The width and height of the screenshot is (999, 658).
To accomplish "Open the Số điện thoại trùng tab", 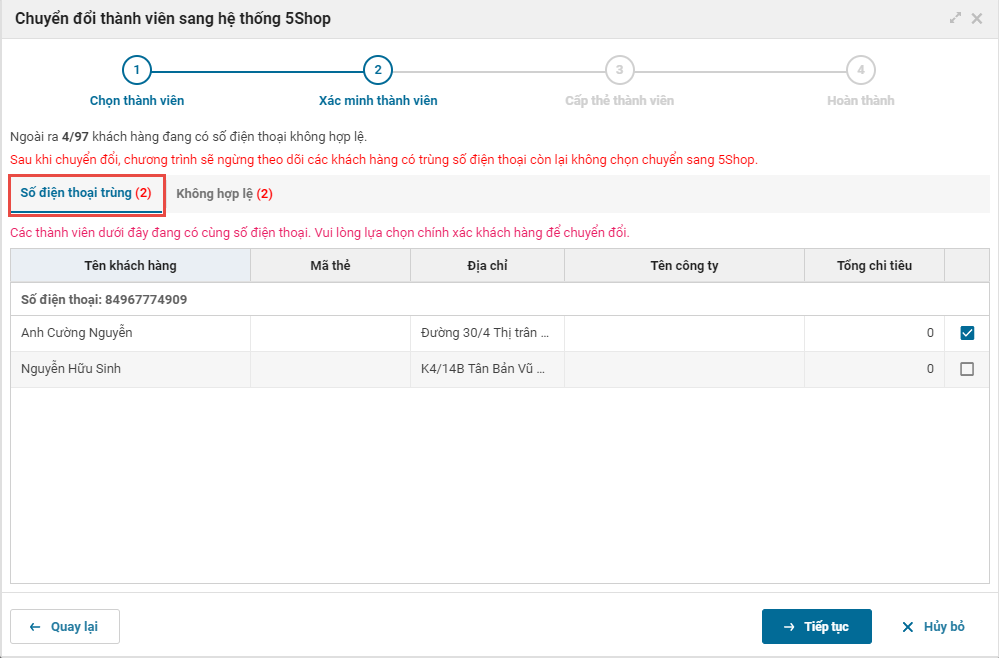I will (x=86, y=193).
